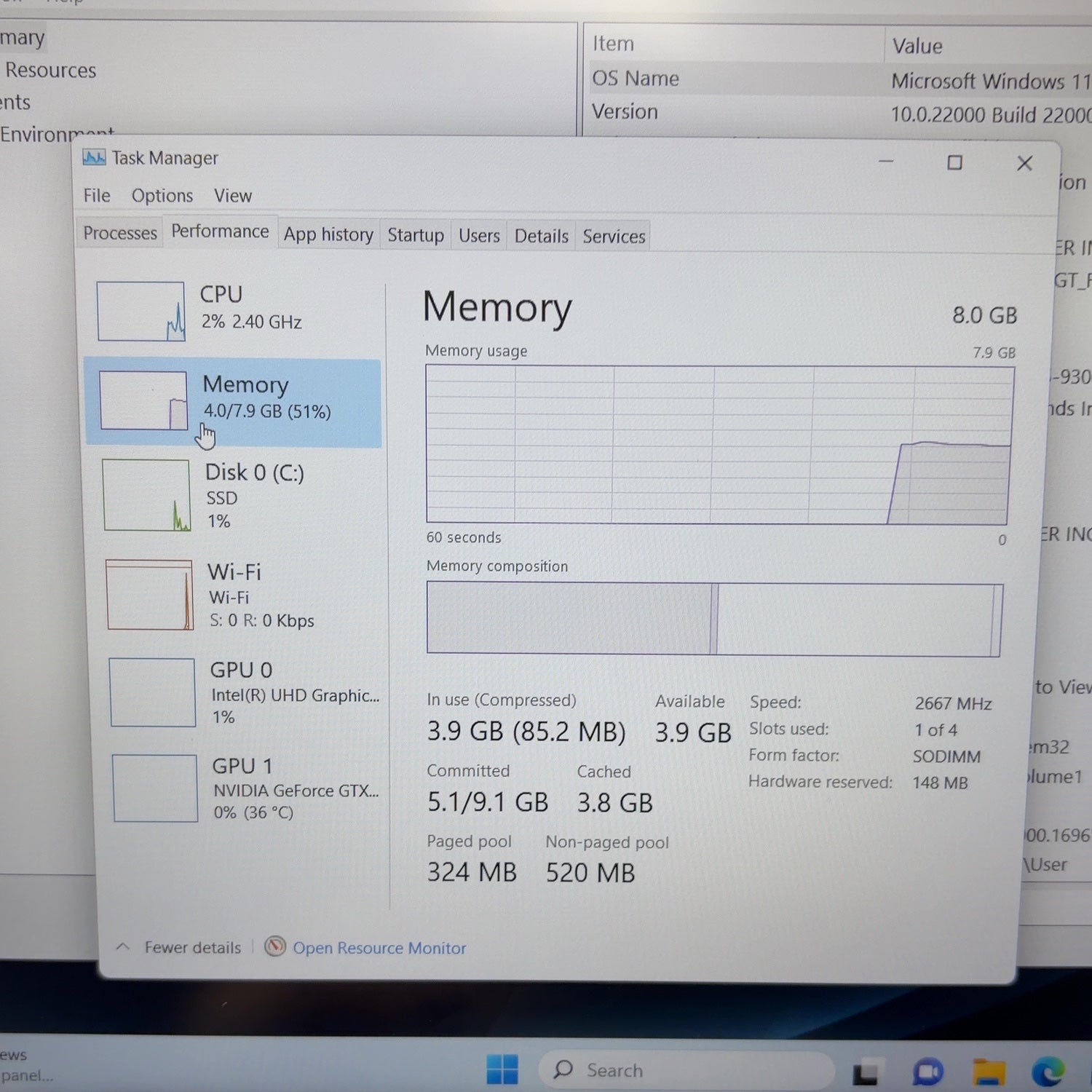The height and width of the screenshot is (1092, 1092).
Task: Click the Non-paged pool "520 MB" value
Action: click(x=590, y=873)
